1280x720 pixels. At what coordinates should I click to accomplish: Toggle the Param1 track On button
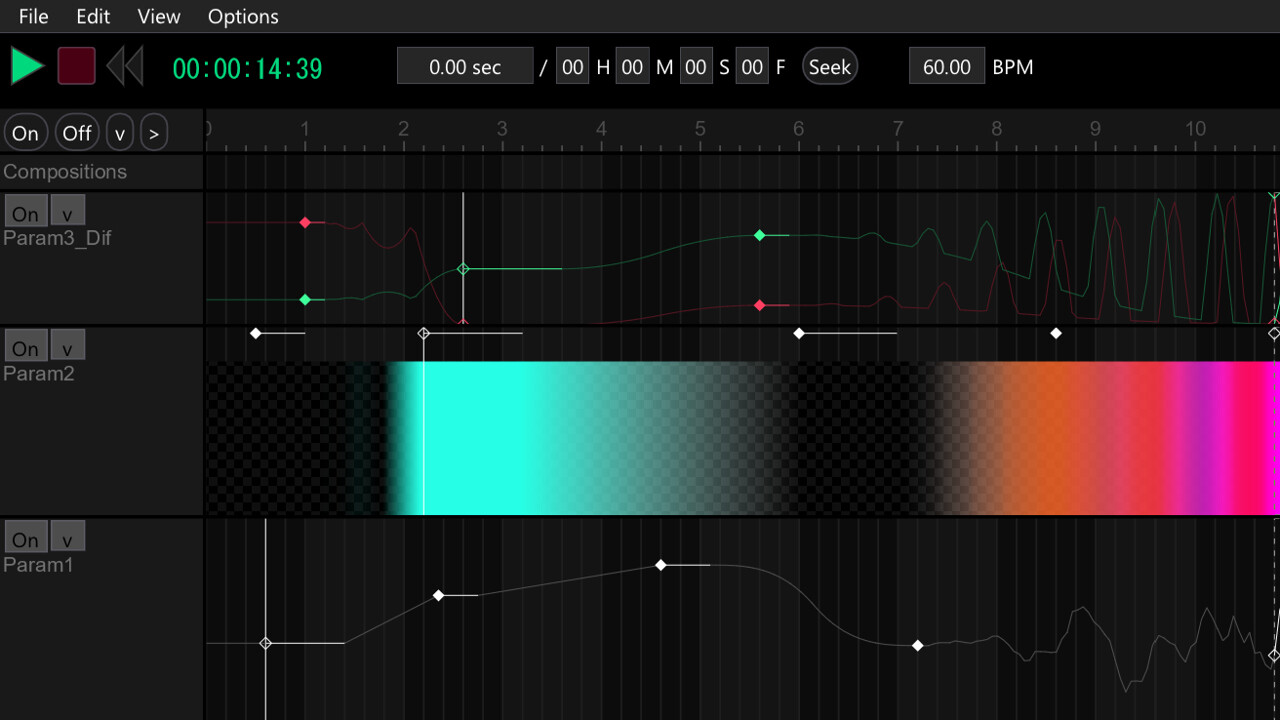click(x=25, y=539)
